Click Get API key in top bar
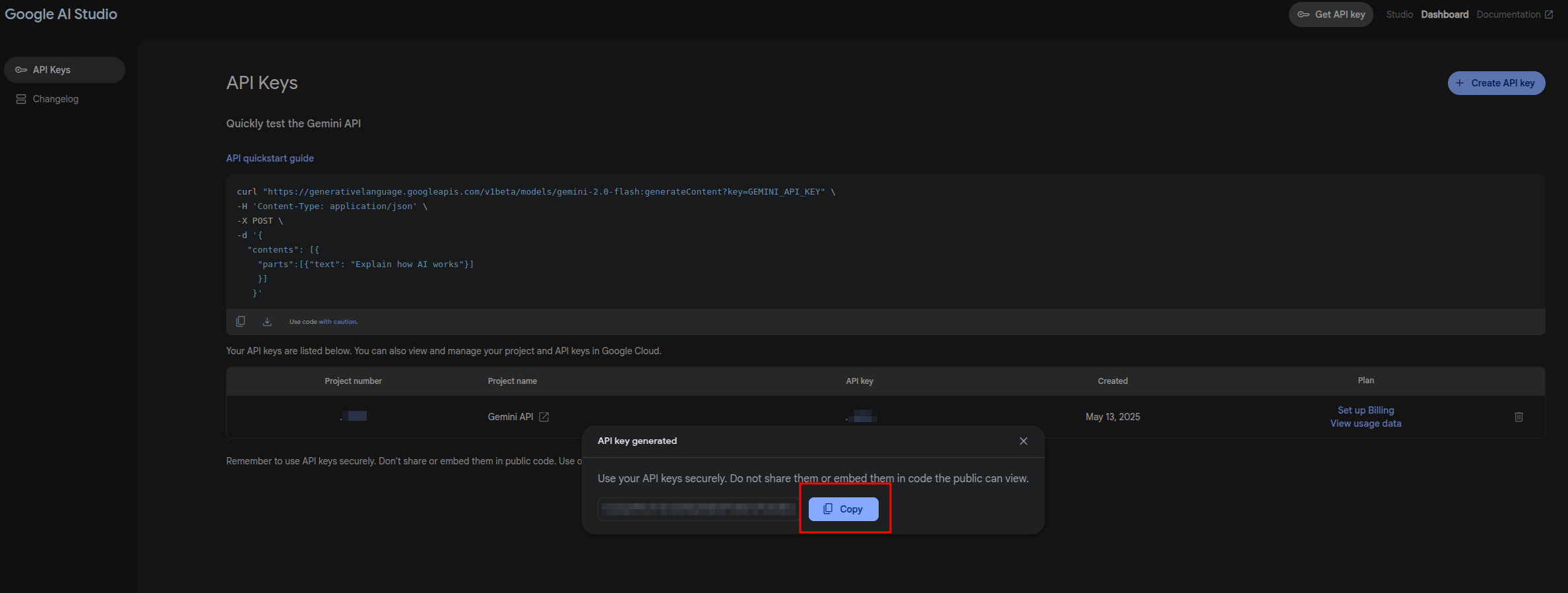This screenshot has width=1568, height=593. 1331,15
